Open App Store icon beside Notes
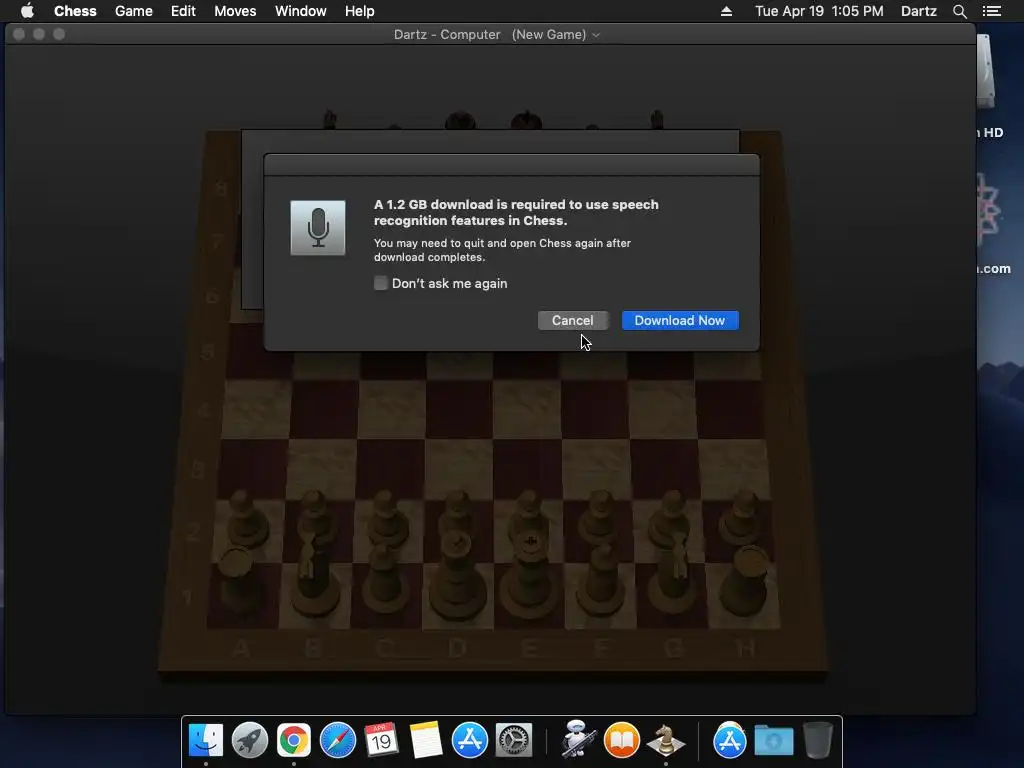Screen dimensions: 1024x768 [470, 741]
